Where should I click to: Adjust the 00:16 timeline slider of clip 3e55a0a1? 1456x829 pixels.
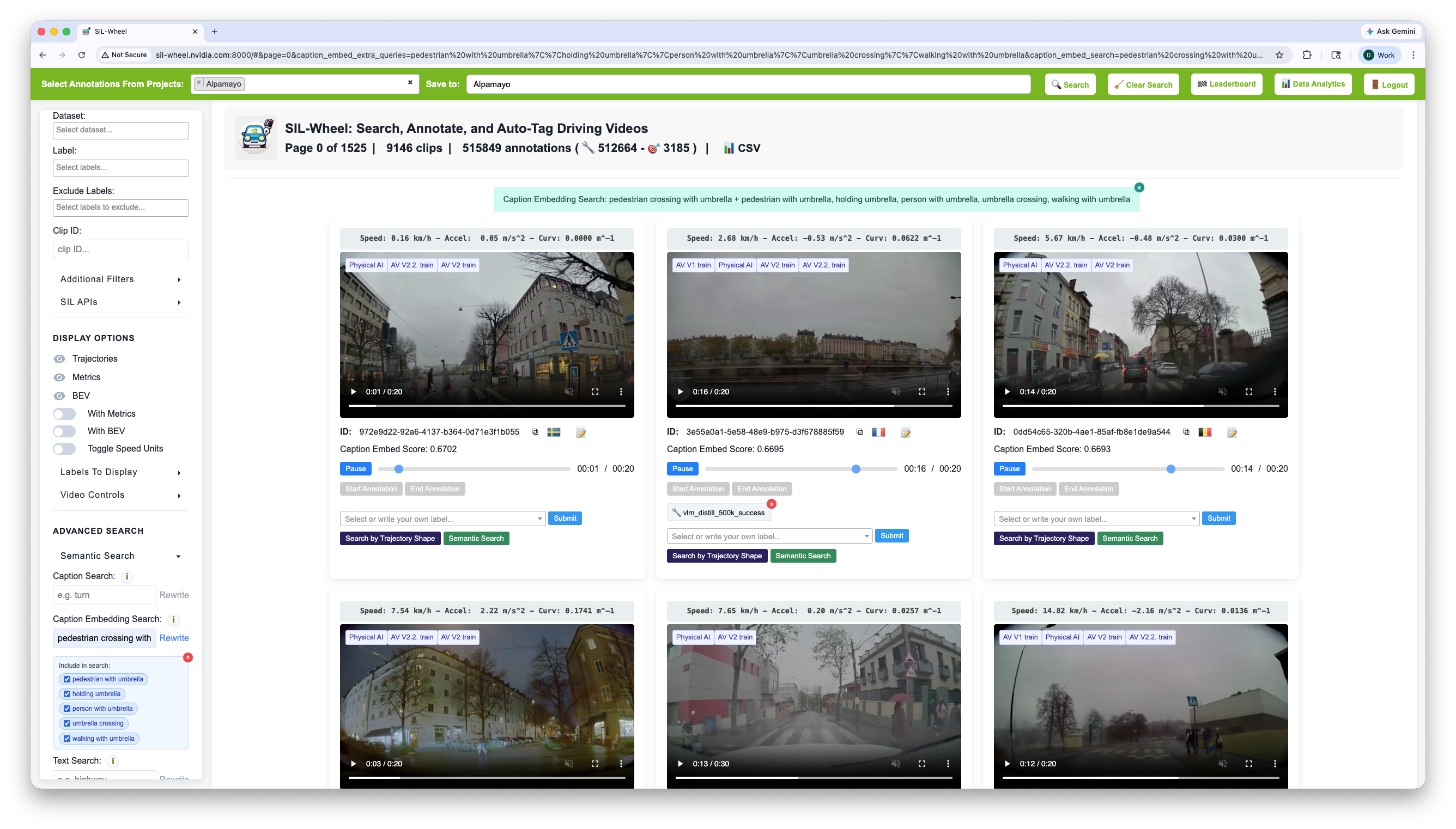pyautogui.click(x=800, y=469)
